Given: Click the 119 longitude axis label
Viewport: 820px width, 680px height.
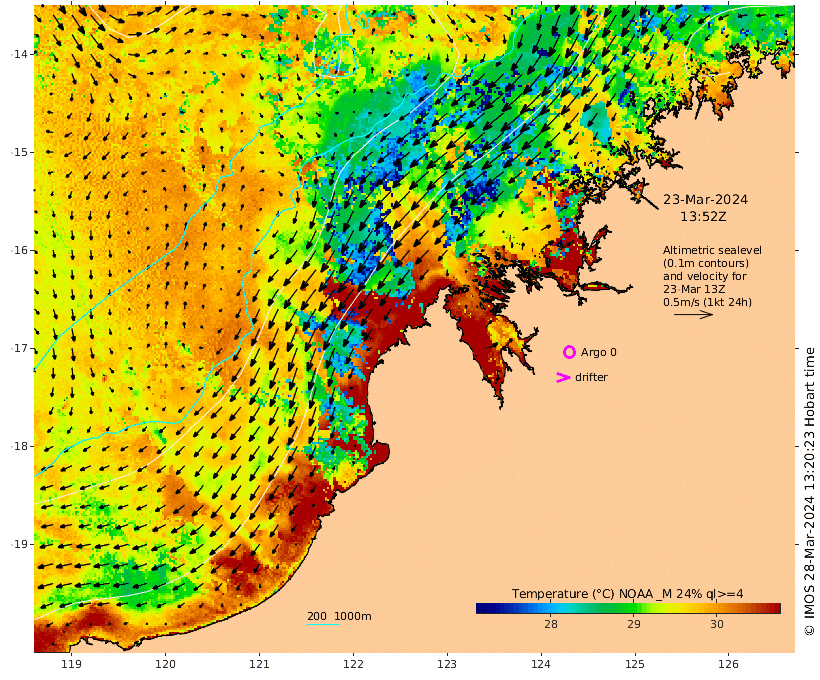Looking at the screenshot, I should pyautogui.click(x=72, y=664).
